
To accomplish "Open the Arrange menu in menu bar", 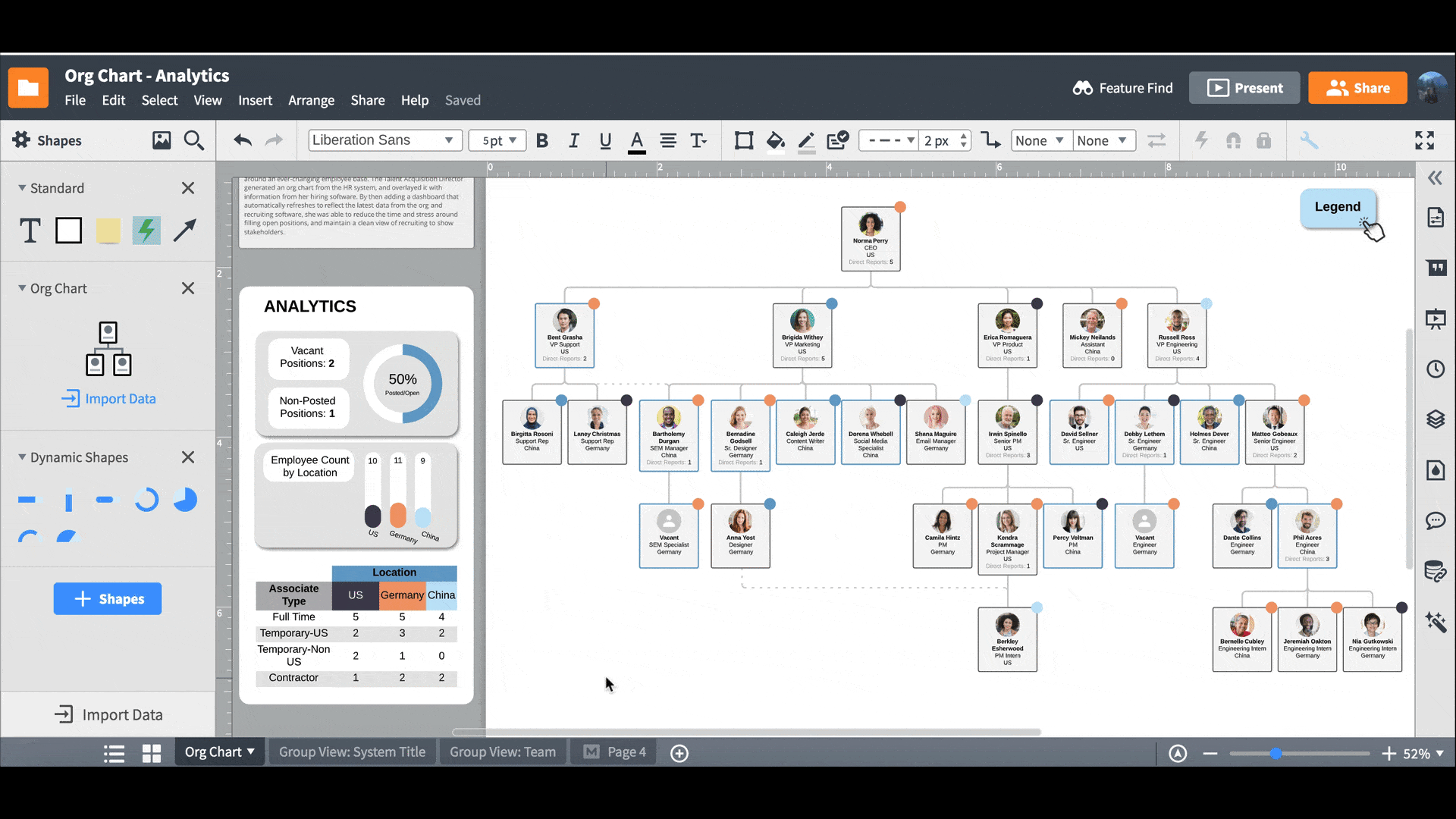I will point(311,100).
